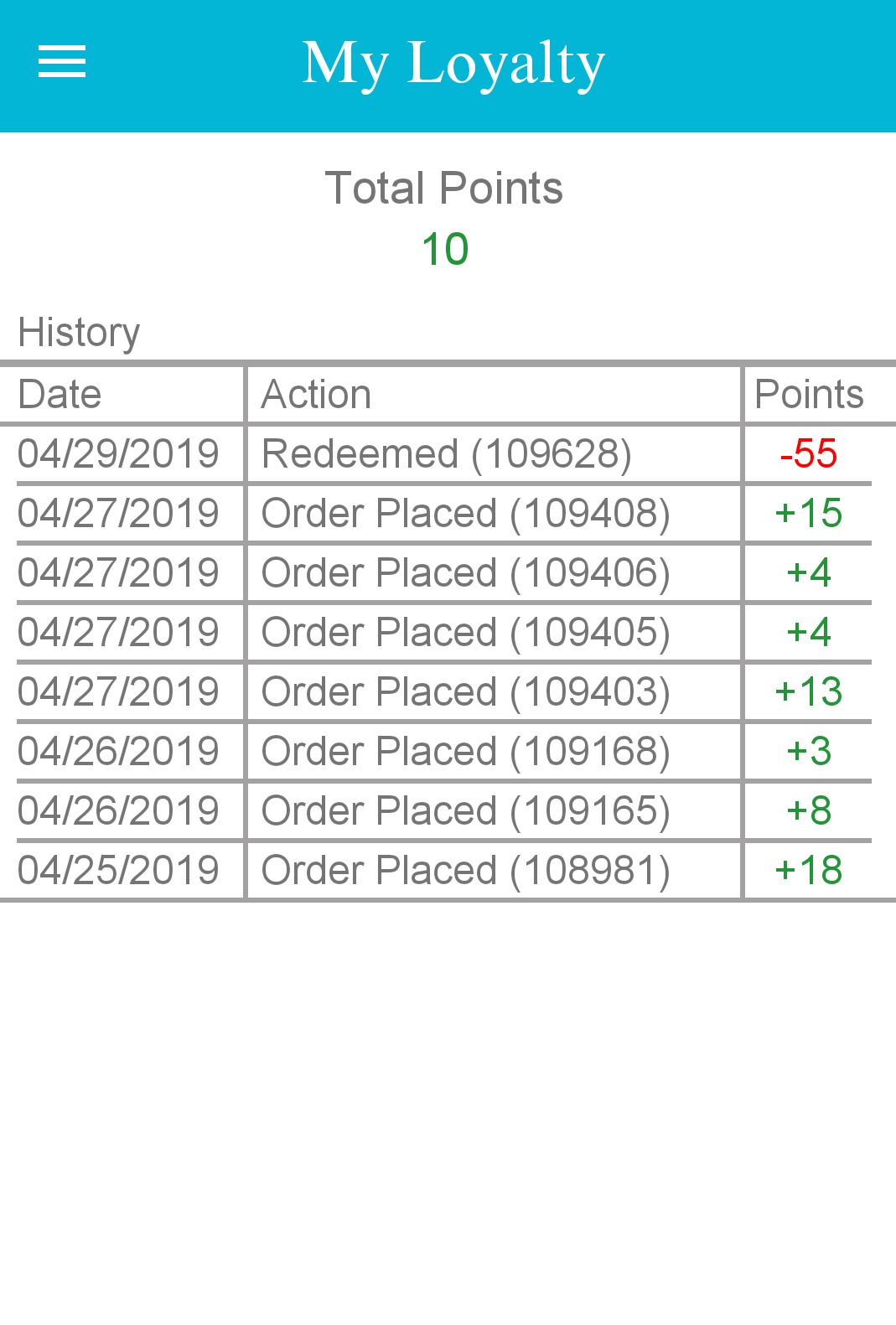Open the hamburger menu
This screenshot has height=1325, width=896.
click(62, 62)
